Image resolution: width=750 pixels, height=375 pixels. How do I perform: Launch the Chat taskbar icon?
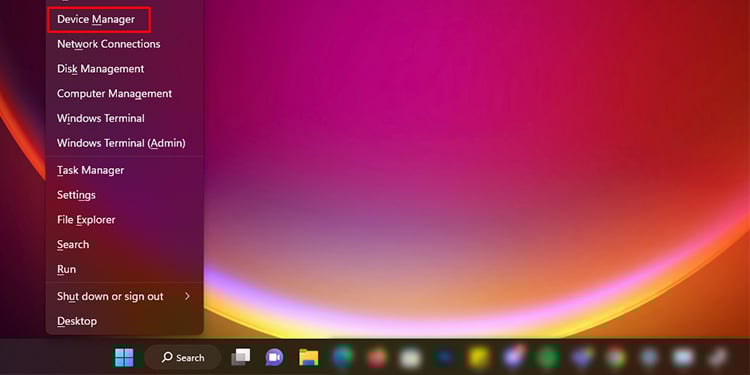tap(274, 357)
